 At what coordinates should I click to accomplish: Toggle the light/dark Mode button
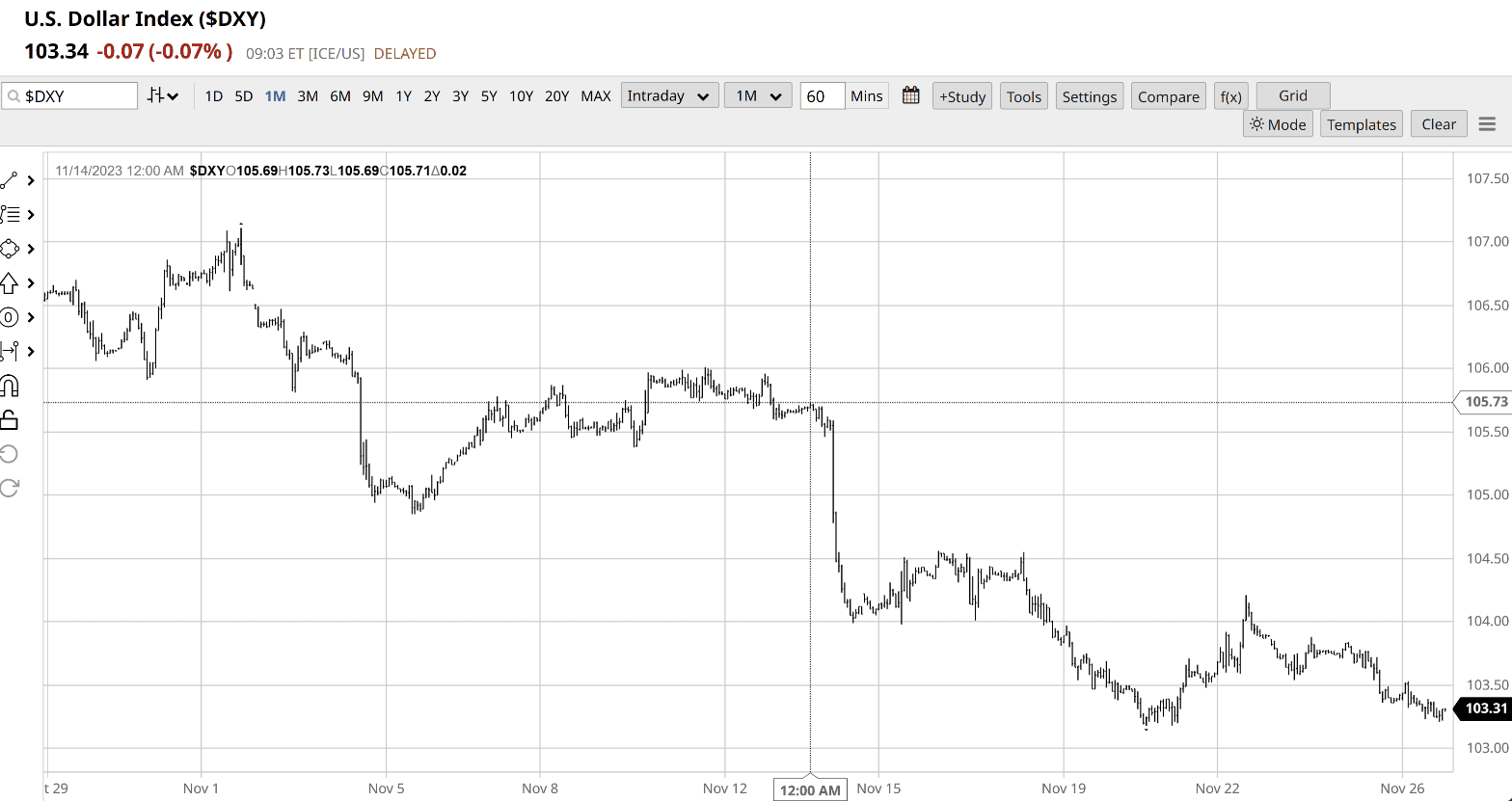pyautogui.click(x=1278, y=124)
